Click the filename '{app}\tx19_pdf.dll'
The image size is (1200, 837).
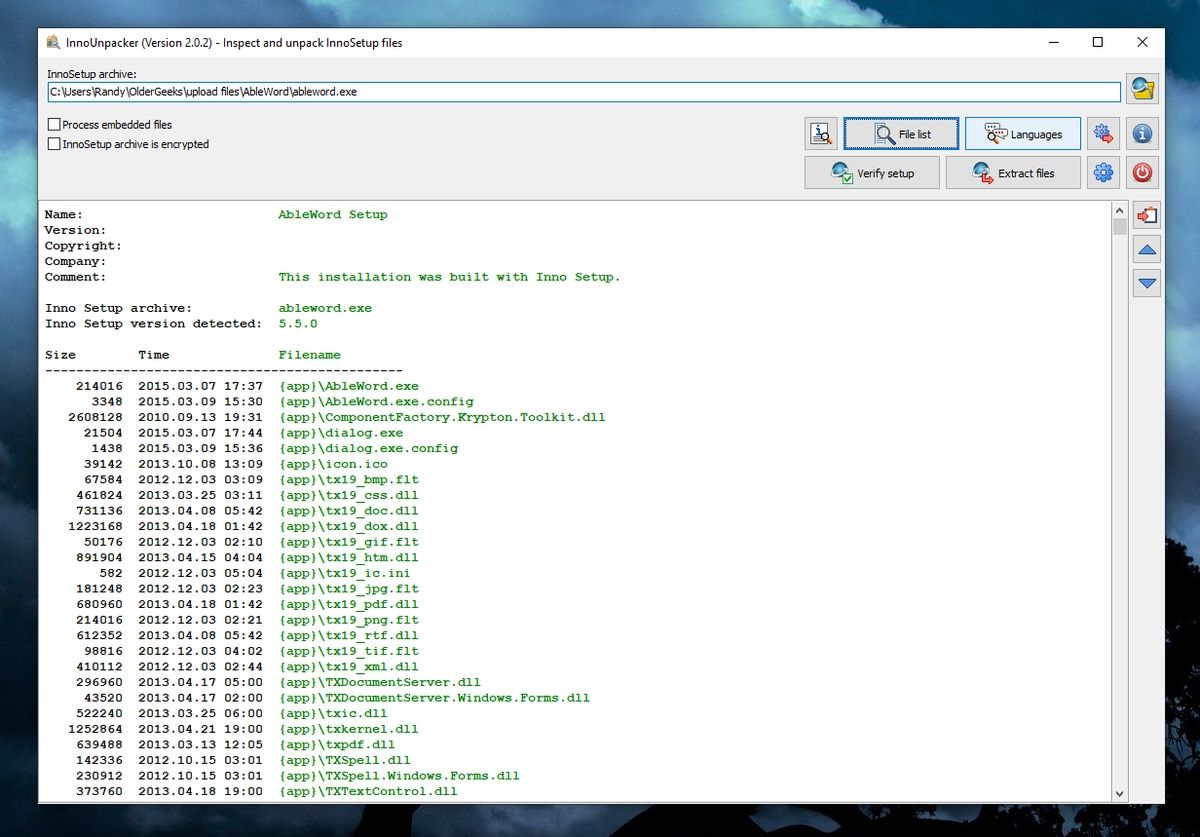[349, 605]
